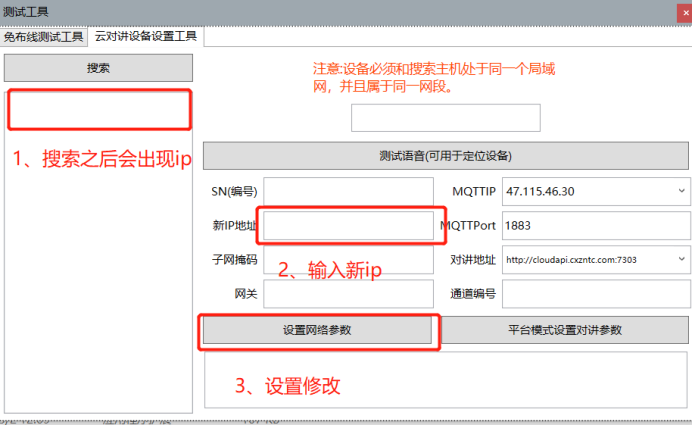Focus the MQTTPort field showing 1883

click(596, 225)
